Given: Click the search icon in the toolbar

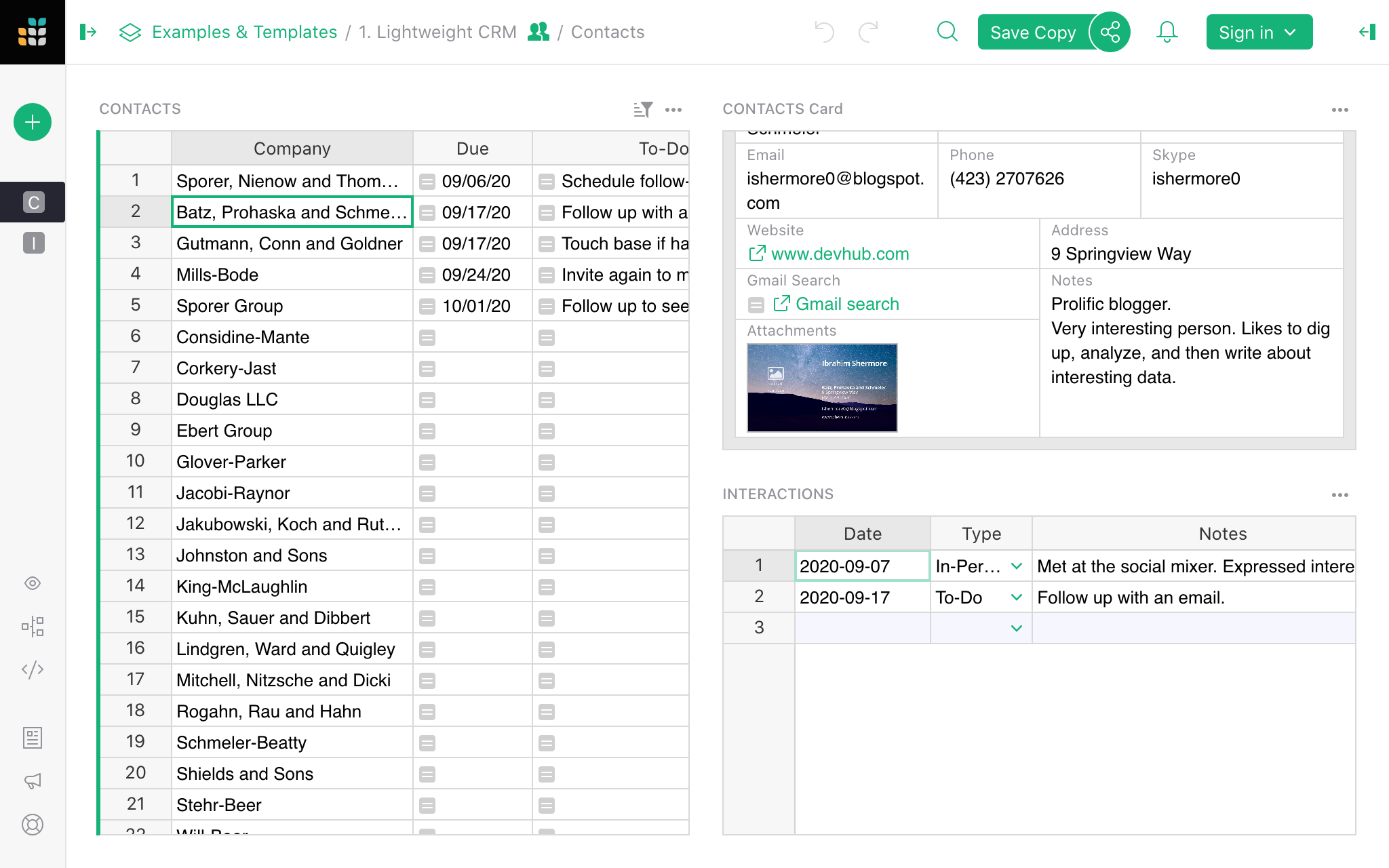Looking at the screenshot, I should [946, 32].
